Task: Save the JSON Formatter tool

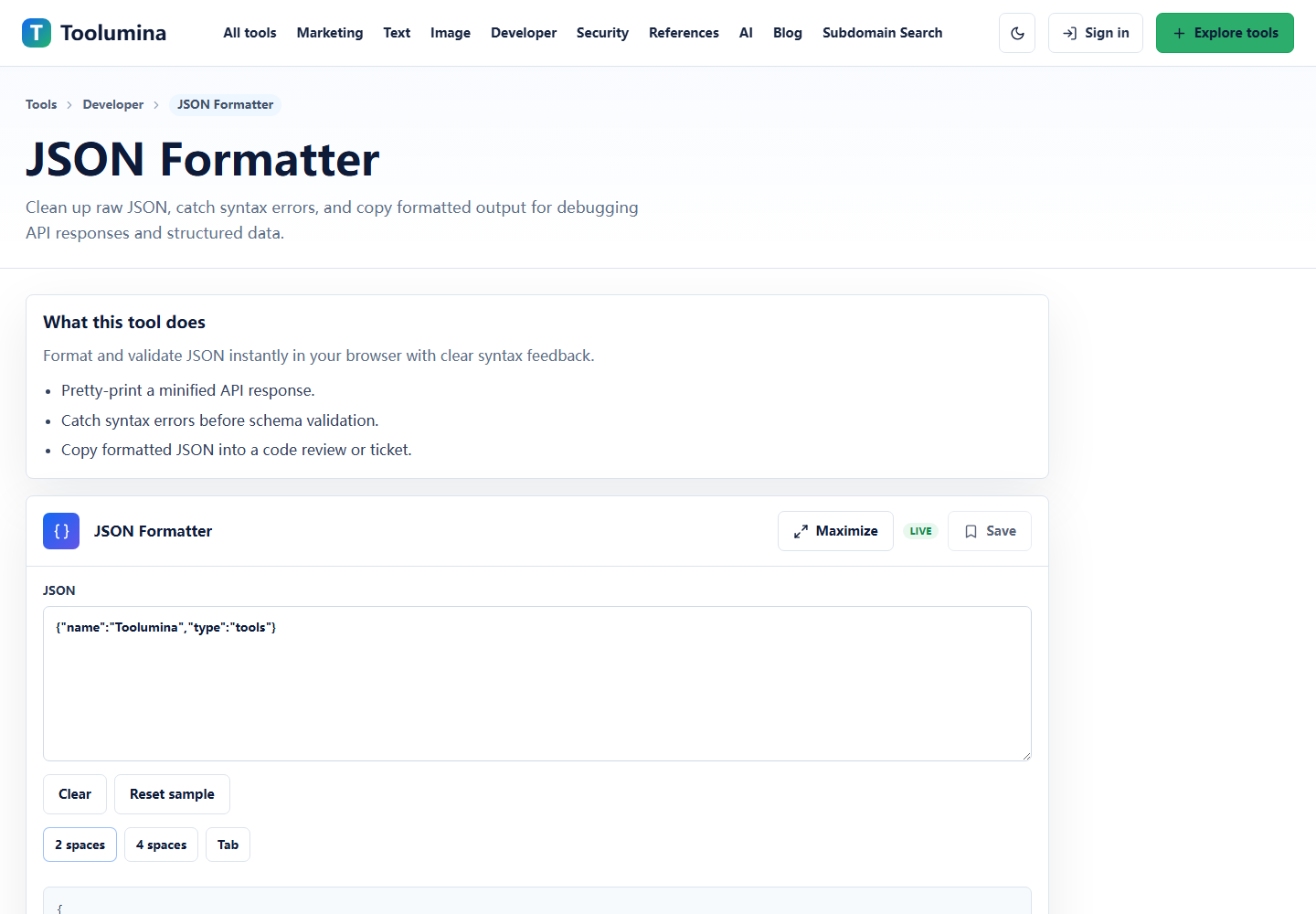Action: tap(990, 531)
